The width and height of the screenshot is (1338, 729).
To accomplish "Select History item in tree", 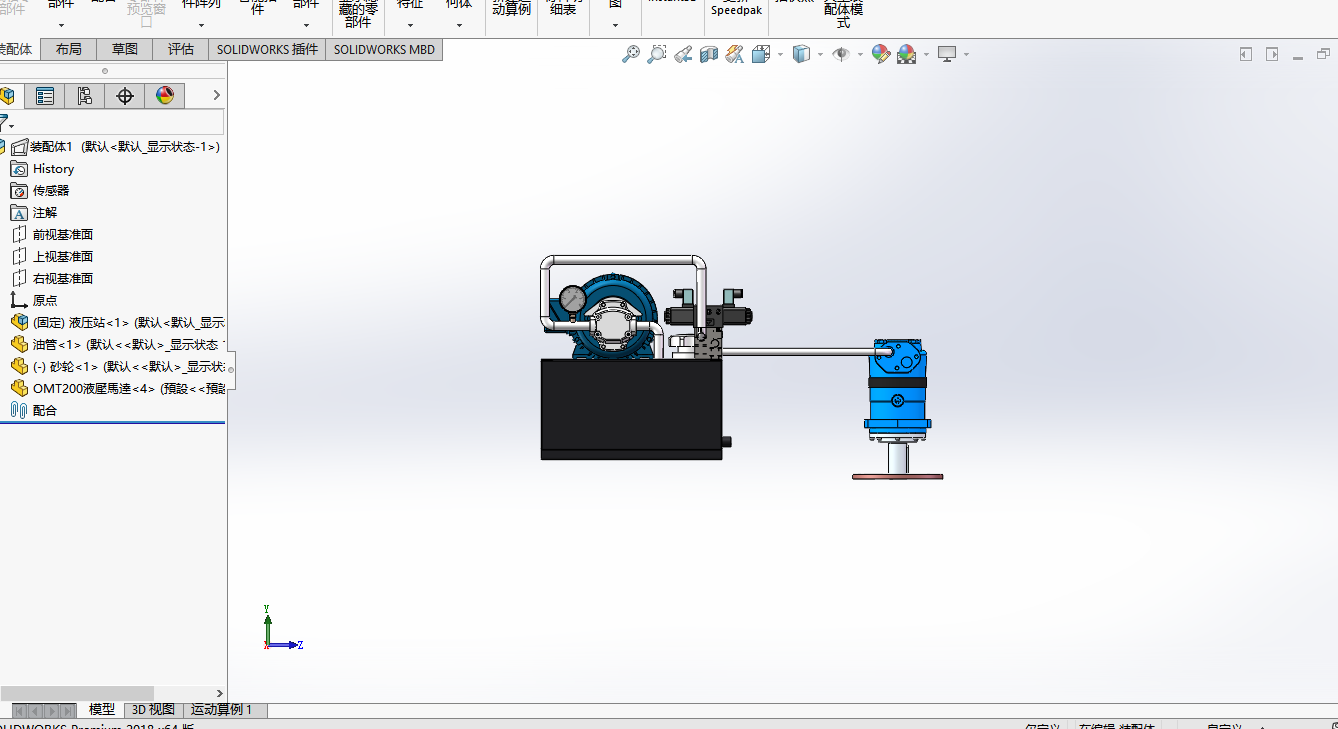I will pyautogui.click(x=42, y=169).
